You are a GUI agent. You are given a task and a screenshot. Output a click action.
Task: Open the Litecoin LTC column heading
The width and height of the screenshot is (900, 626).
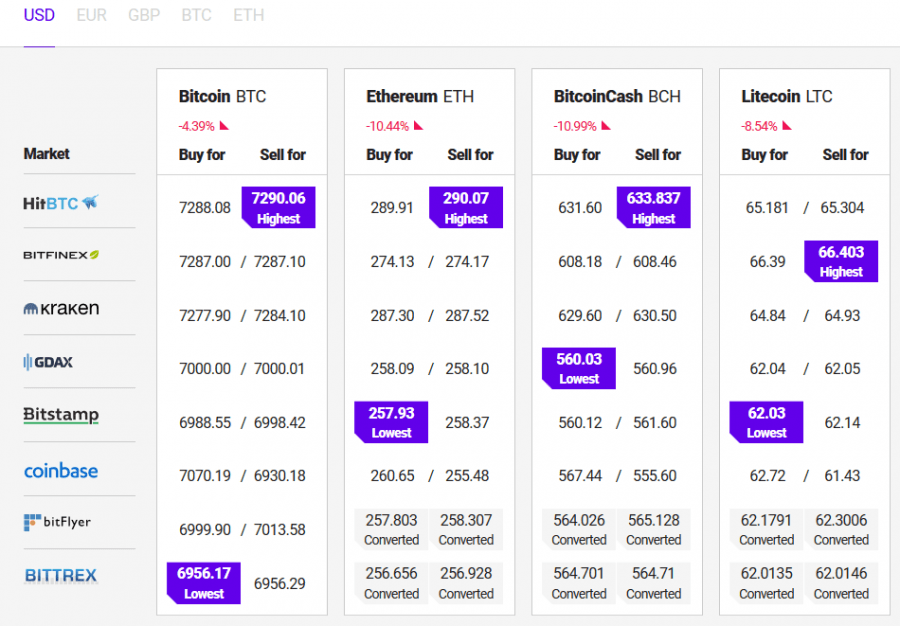pyautogui.click(x=786, y=96)
